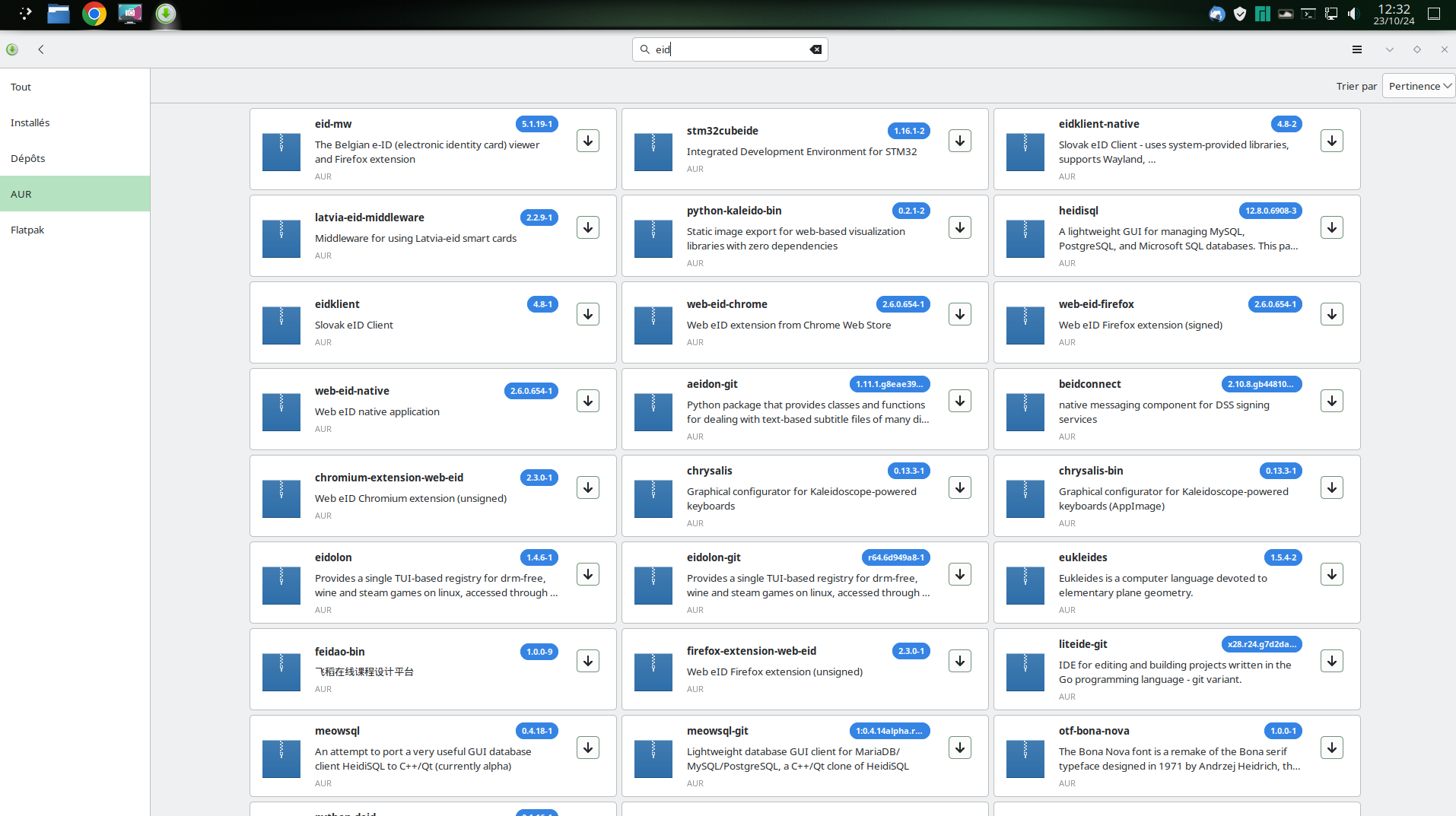The width and height of the screenshot is (1456, 816).
Task: Open eukleides package name
Action: (x=1083, y=557)
